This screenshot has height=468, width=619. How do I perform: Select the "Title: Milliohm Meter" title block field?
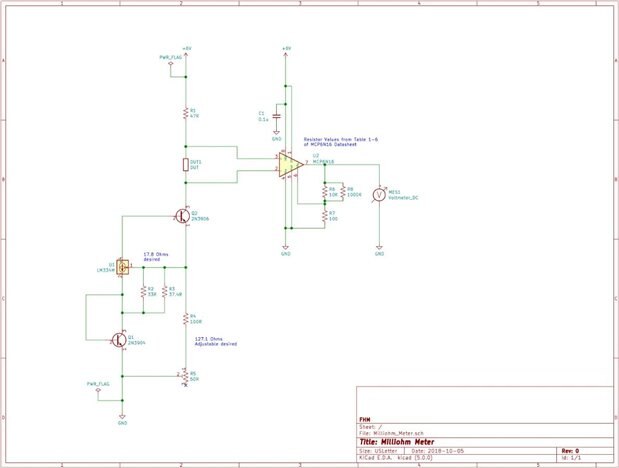pos(397,442)
